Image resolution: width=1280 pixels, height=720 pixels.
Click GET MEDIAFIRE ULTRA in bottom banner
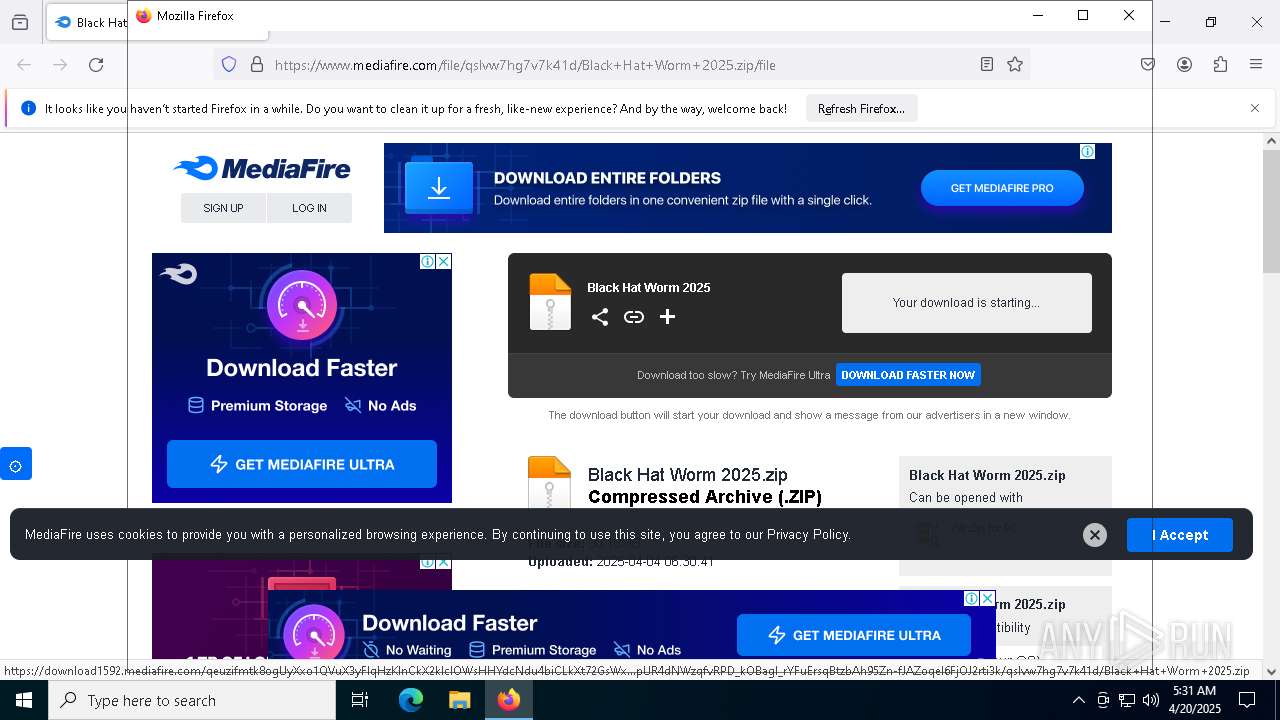[x=854, y=635]
